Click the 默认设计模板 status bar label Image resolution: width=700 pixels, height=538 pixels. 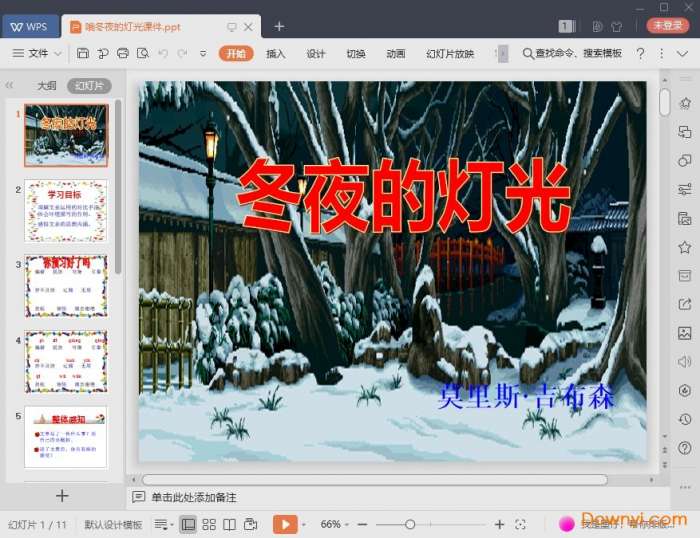[x=113, y=525]
